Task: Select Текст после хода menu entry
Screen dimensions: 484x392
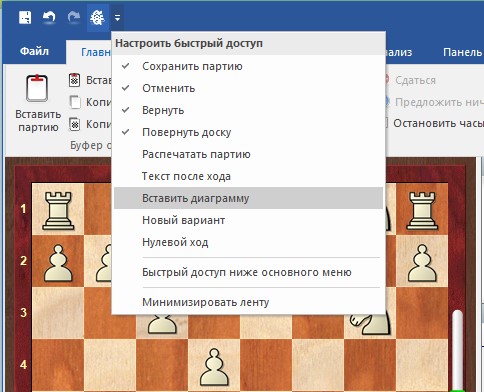Action: pos(248,176)
